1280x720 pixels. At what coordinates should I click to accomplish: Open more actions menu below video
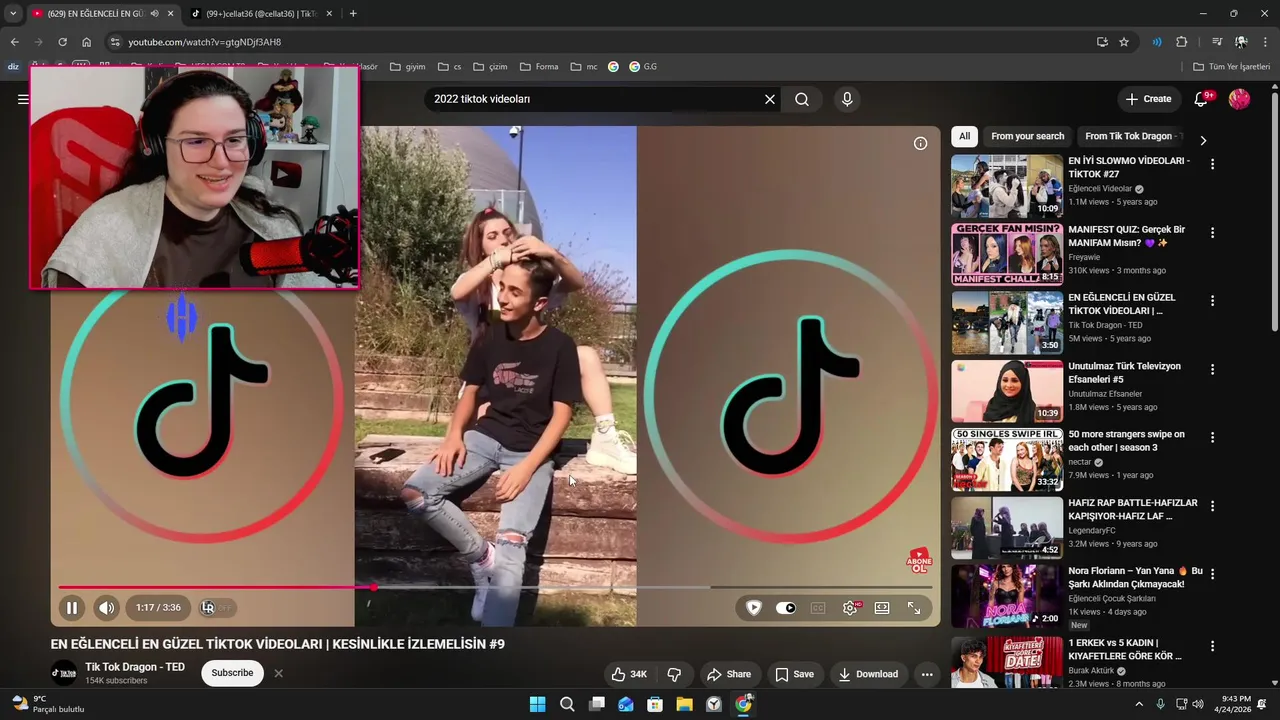coord(927,674)
